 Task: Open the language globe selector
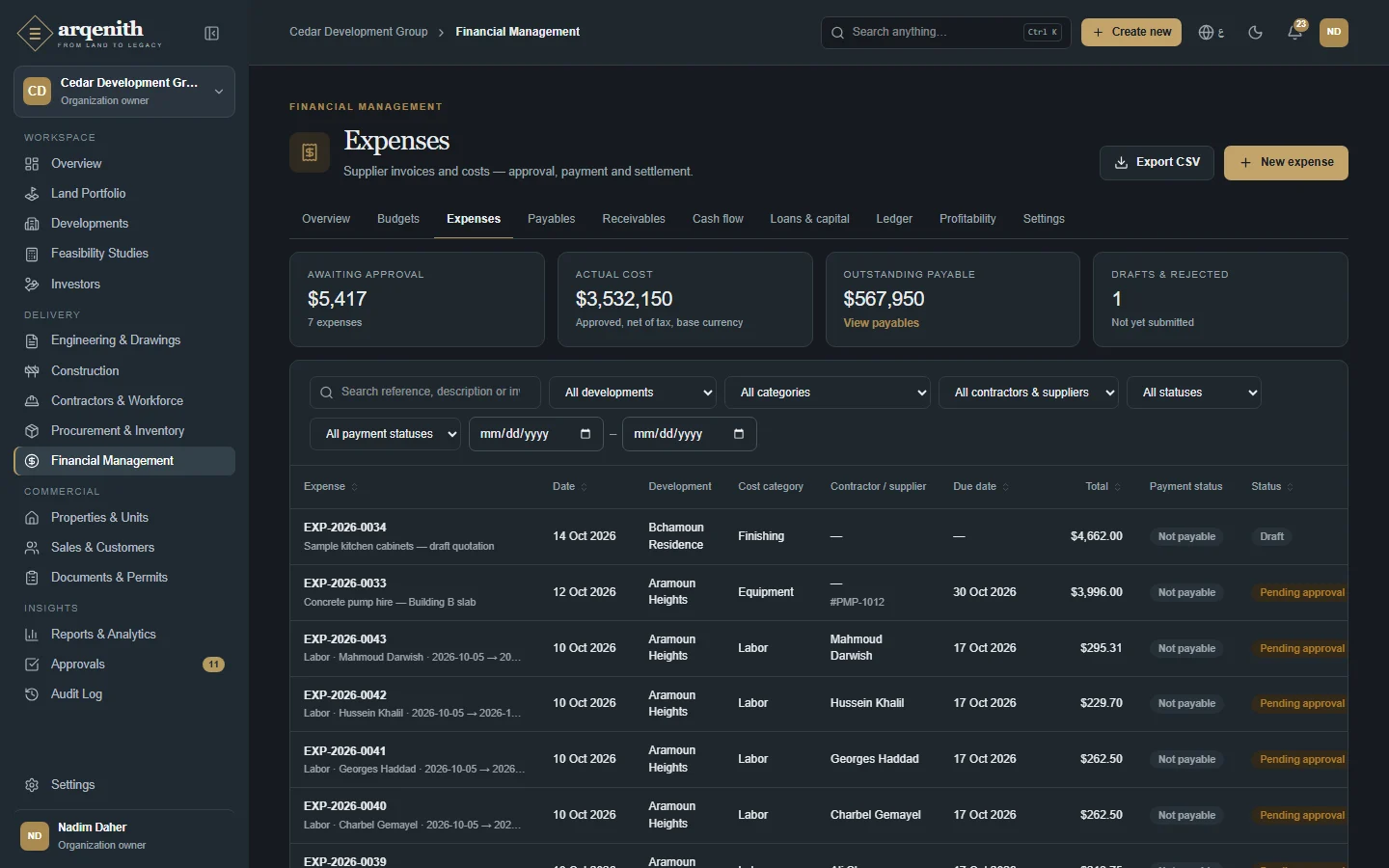point(1212,33)
